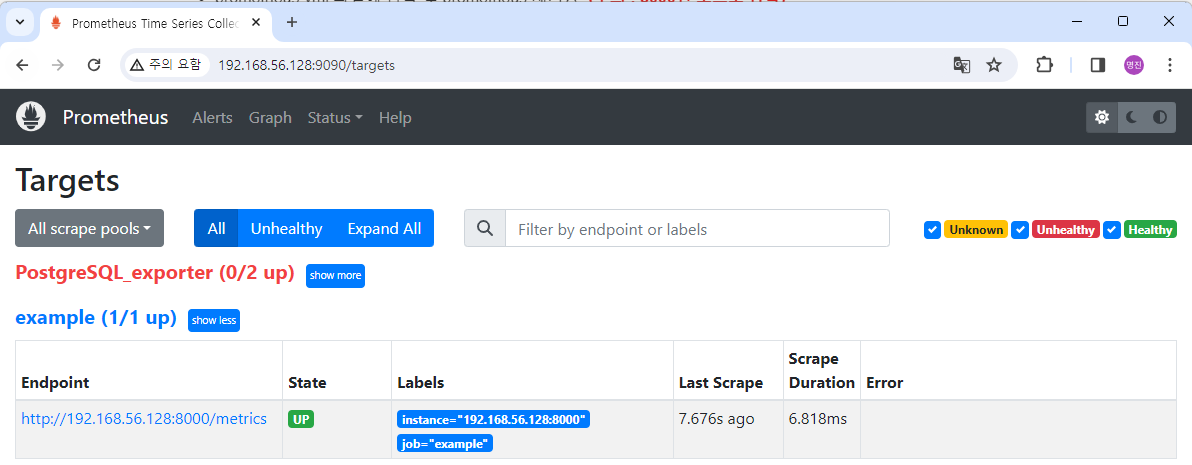The height and width of the screenshot is (465, 1192).
Task: Select the Prometheus Time Series browser tab
Action: point(155,23)
